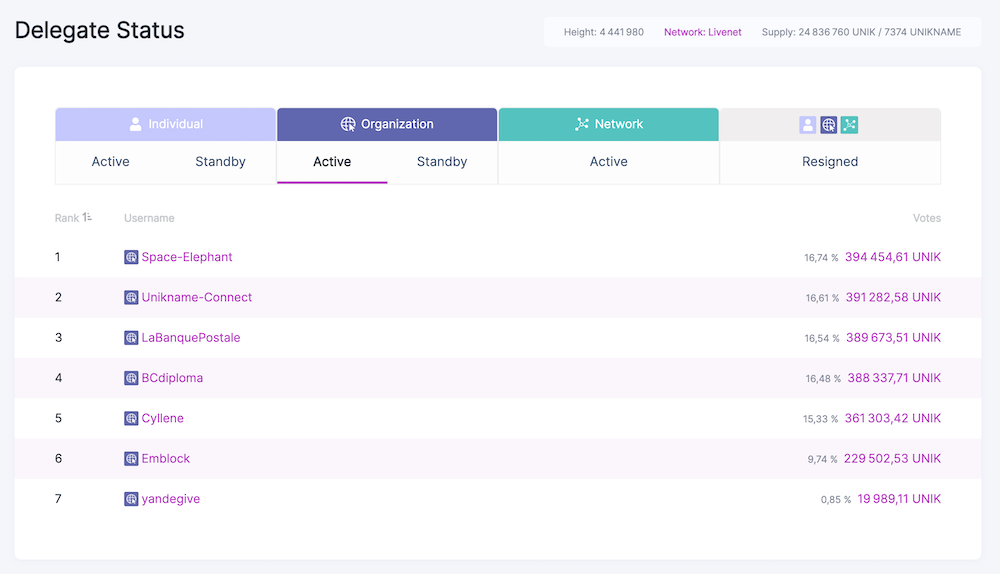
Task: Click the 9,74 % vote percentage
Action: coord(822,459)
